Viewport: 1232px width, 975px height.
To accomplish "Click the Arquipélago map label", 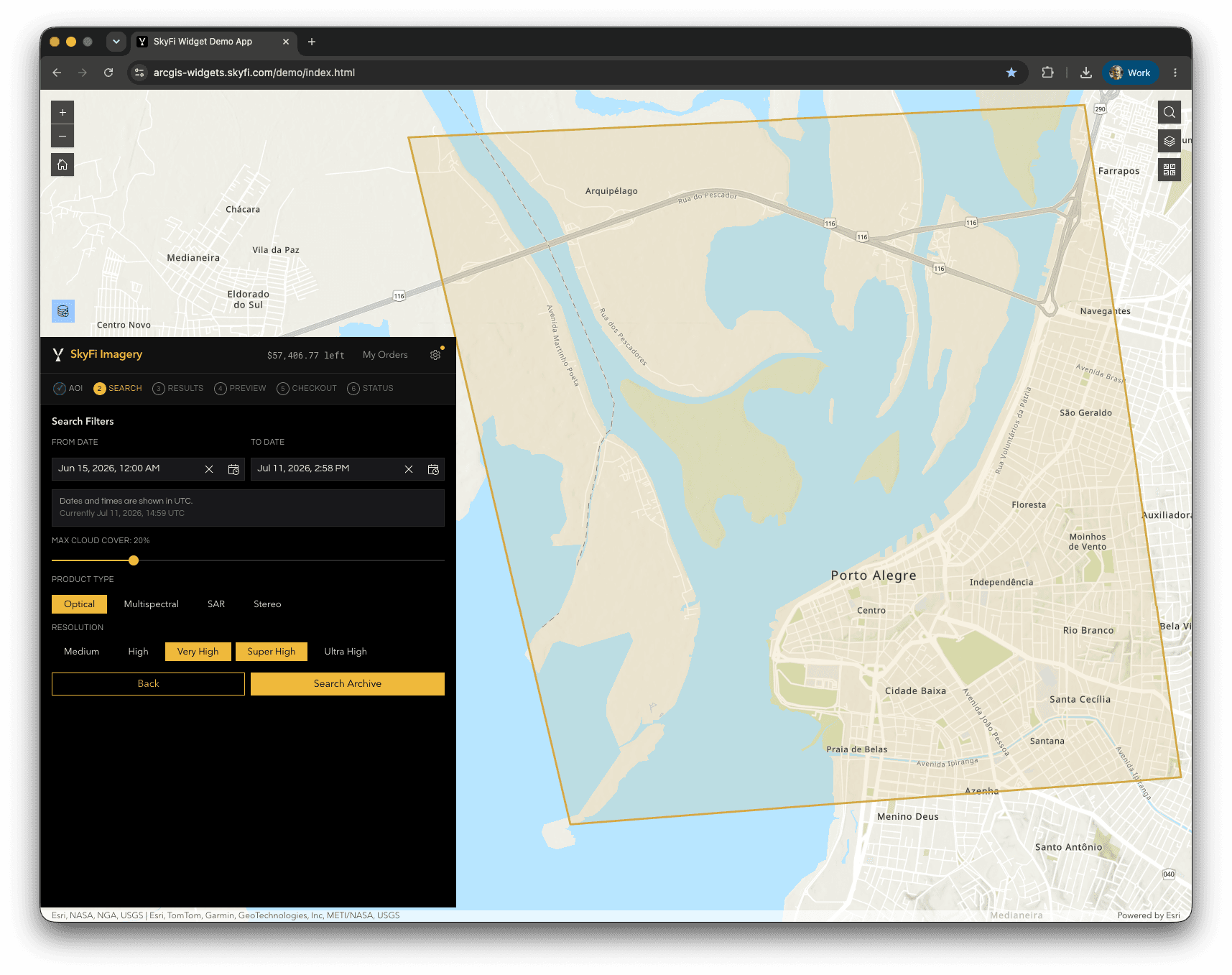I will tap(611, 191).
